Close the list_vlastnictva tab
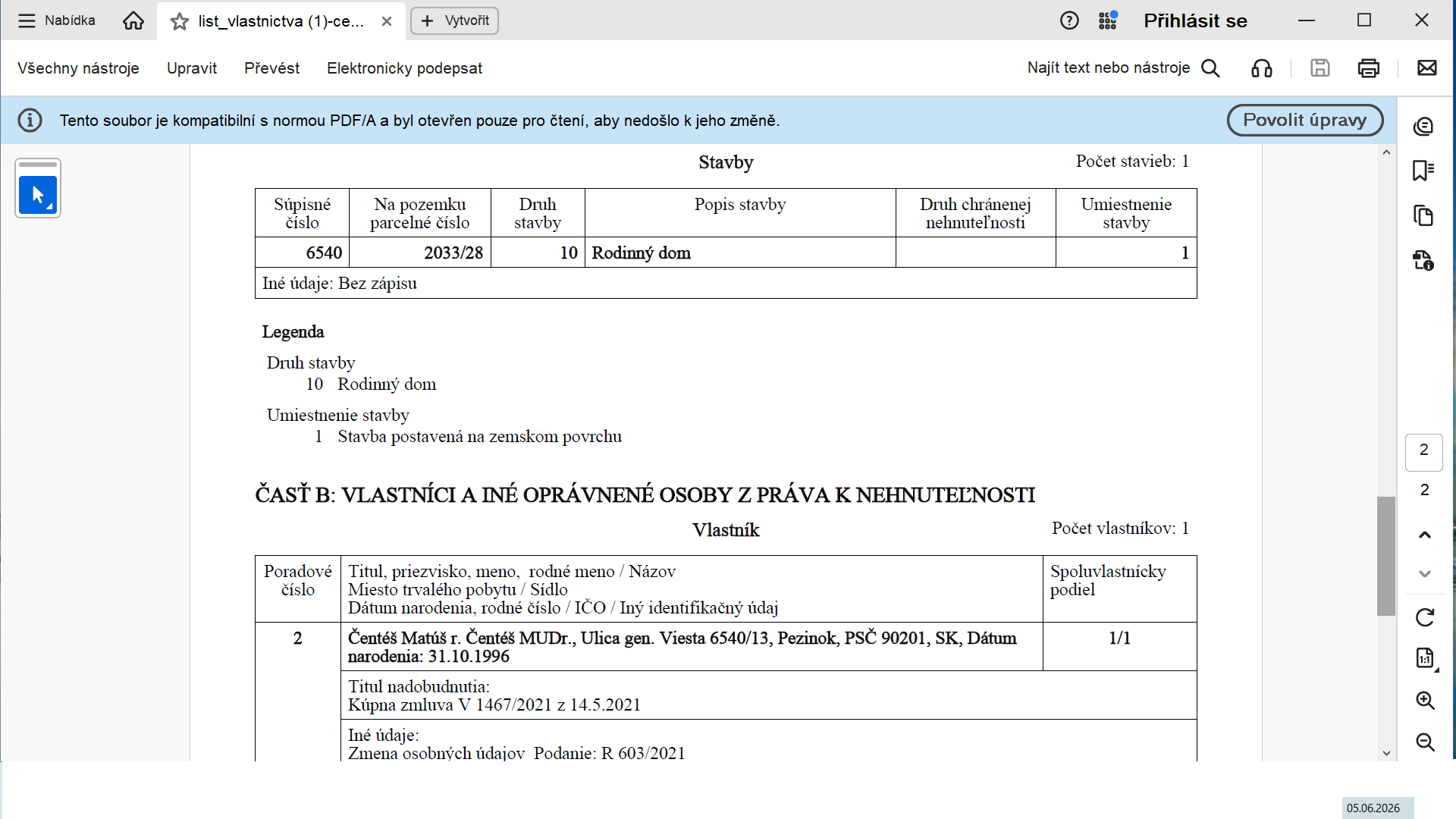This screenshot has width=1456, height=819. coord(387,21)
